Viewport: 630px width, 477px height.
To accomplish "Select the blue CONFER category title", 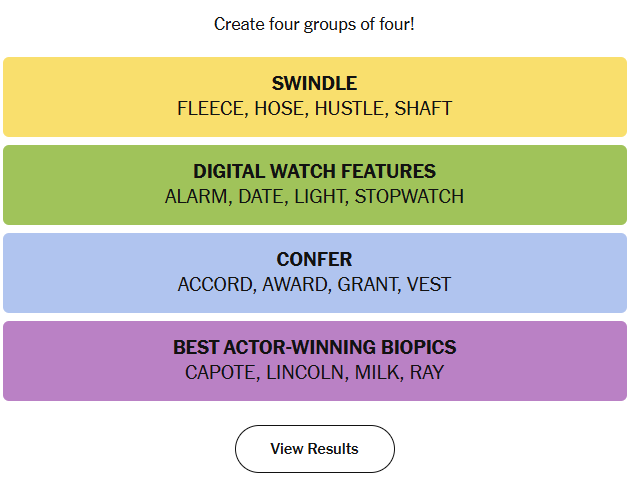I will tap(314, 260).
